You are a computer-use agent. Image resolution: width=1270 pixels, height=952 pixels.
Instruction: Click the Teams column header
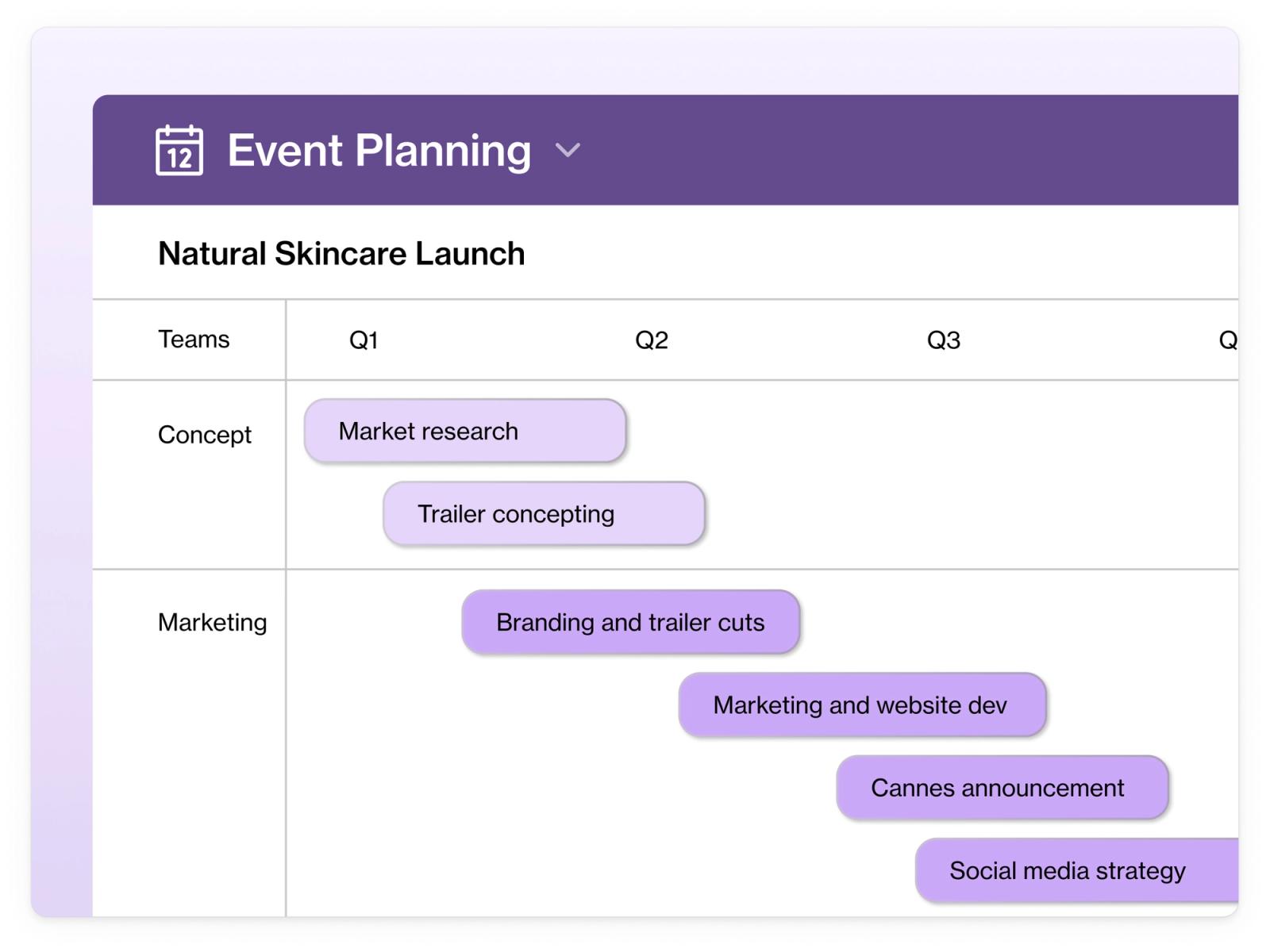click(x=194, y=340)
